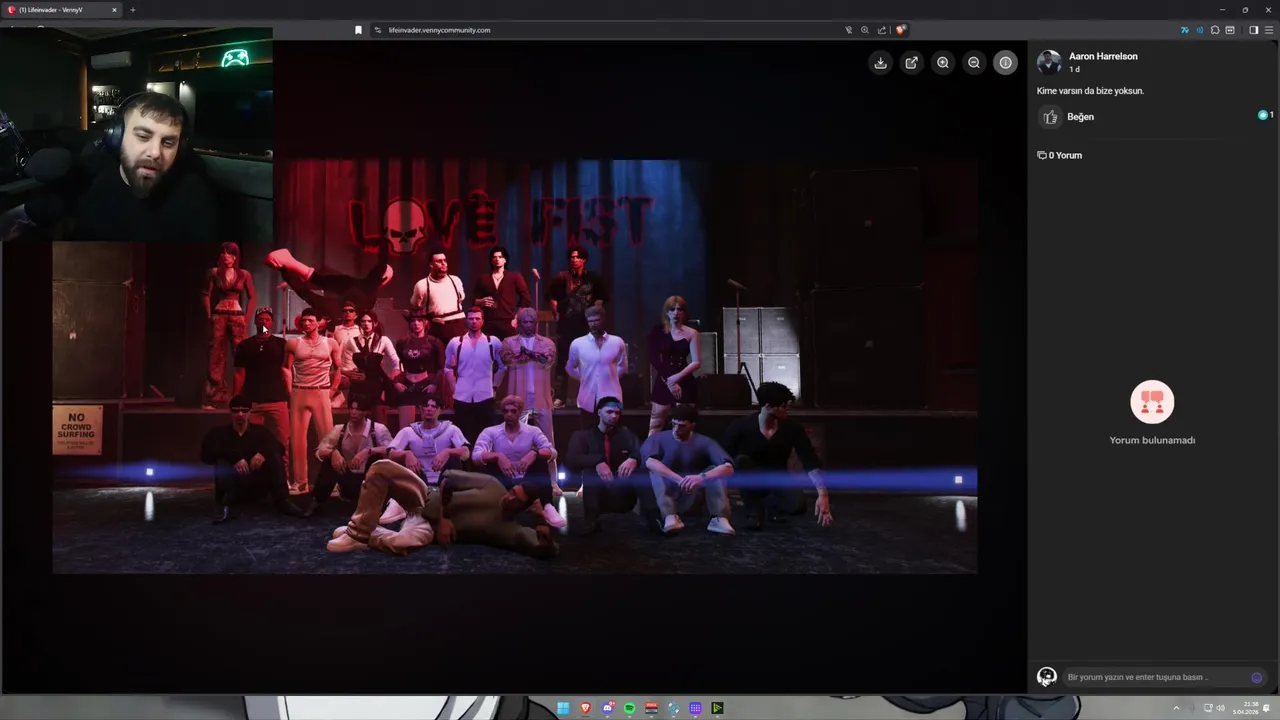Click your avatar beside the comment box
1280x720 pixels.
1047,677
